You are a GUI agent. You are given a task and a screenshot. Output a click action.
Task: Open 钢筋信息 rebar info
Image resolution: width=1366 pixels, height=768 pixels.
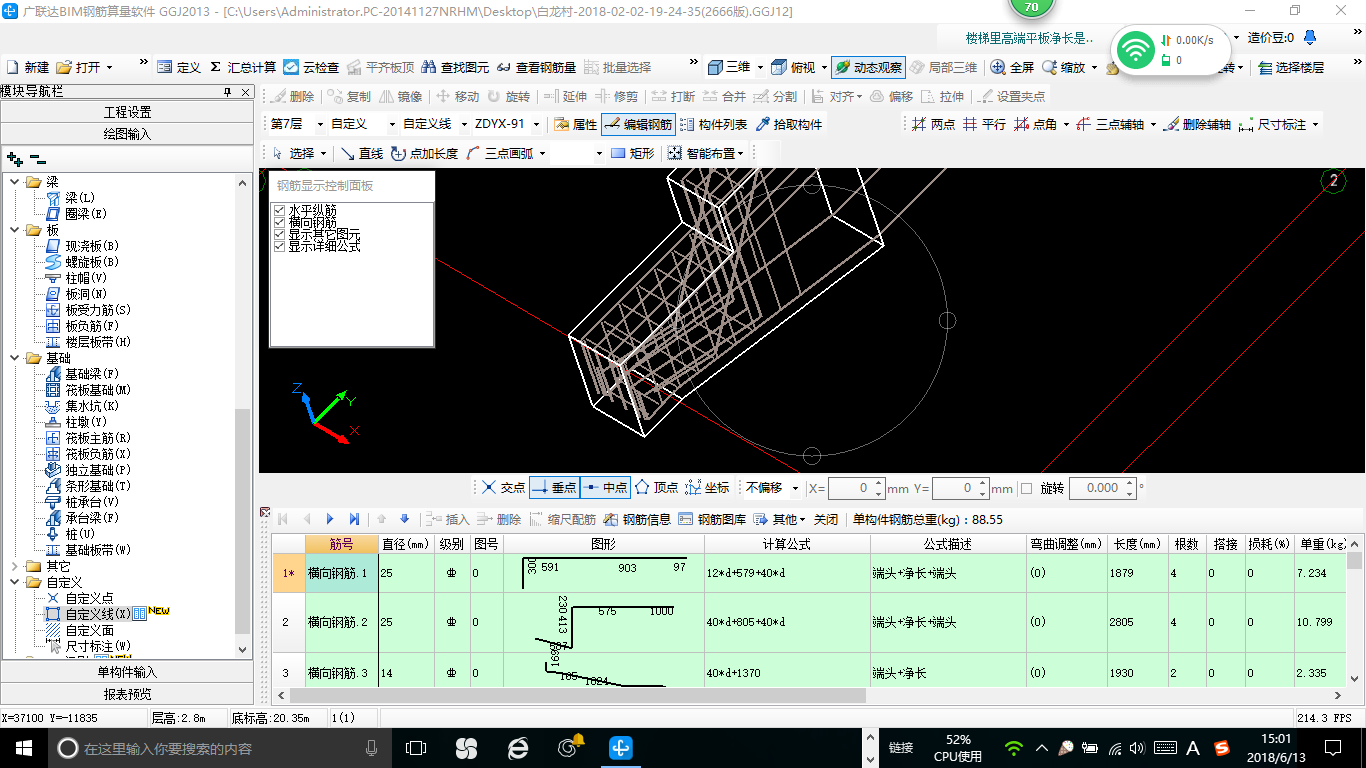tap(636, 520)
